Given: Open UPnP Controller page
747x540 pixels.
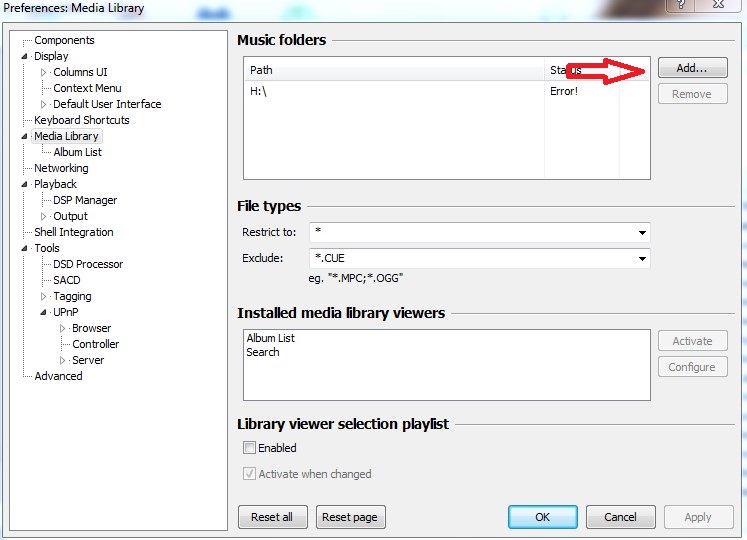Looking at the screenshot, I should point(96,344).
